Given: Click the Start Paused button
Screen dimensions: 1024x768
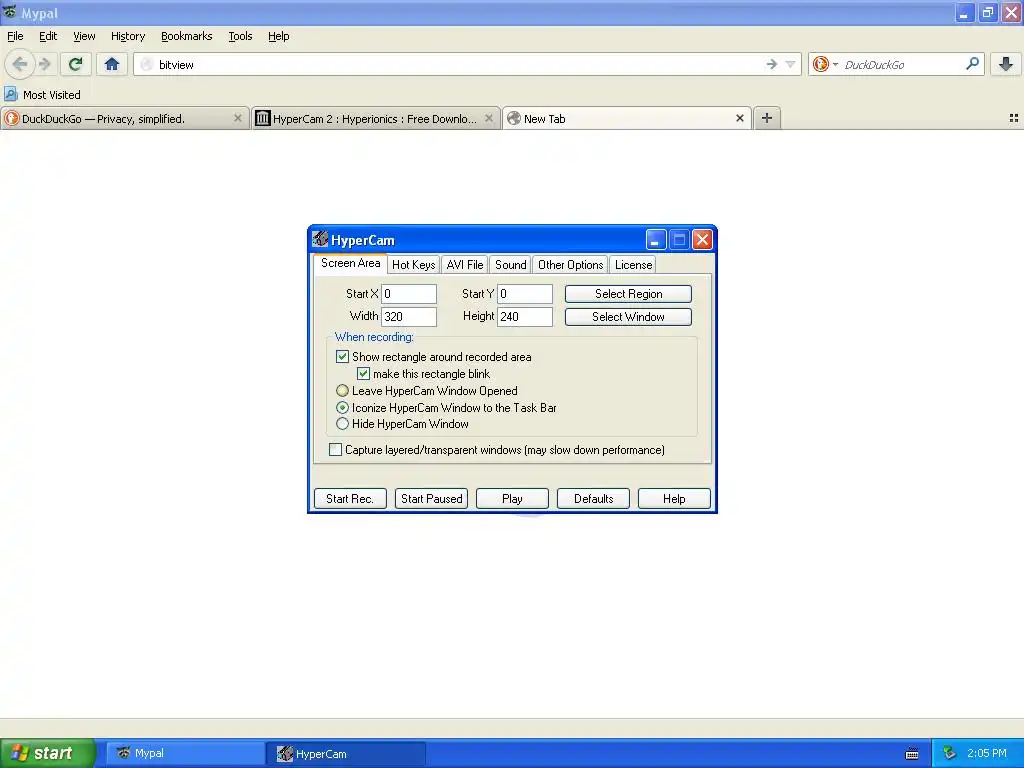Looking at the screenshot, I should coord(431,498).
